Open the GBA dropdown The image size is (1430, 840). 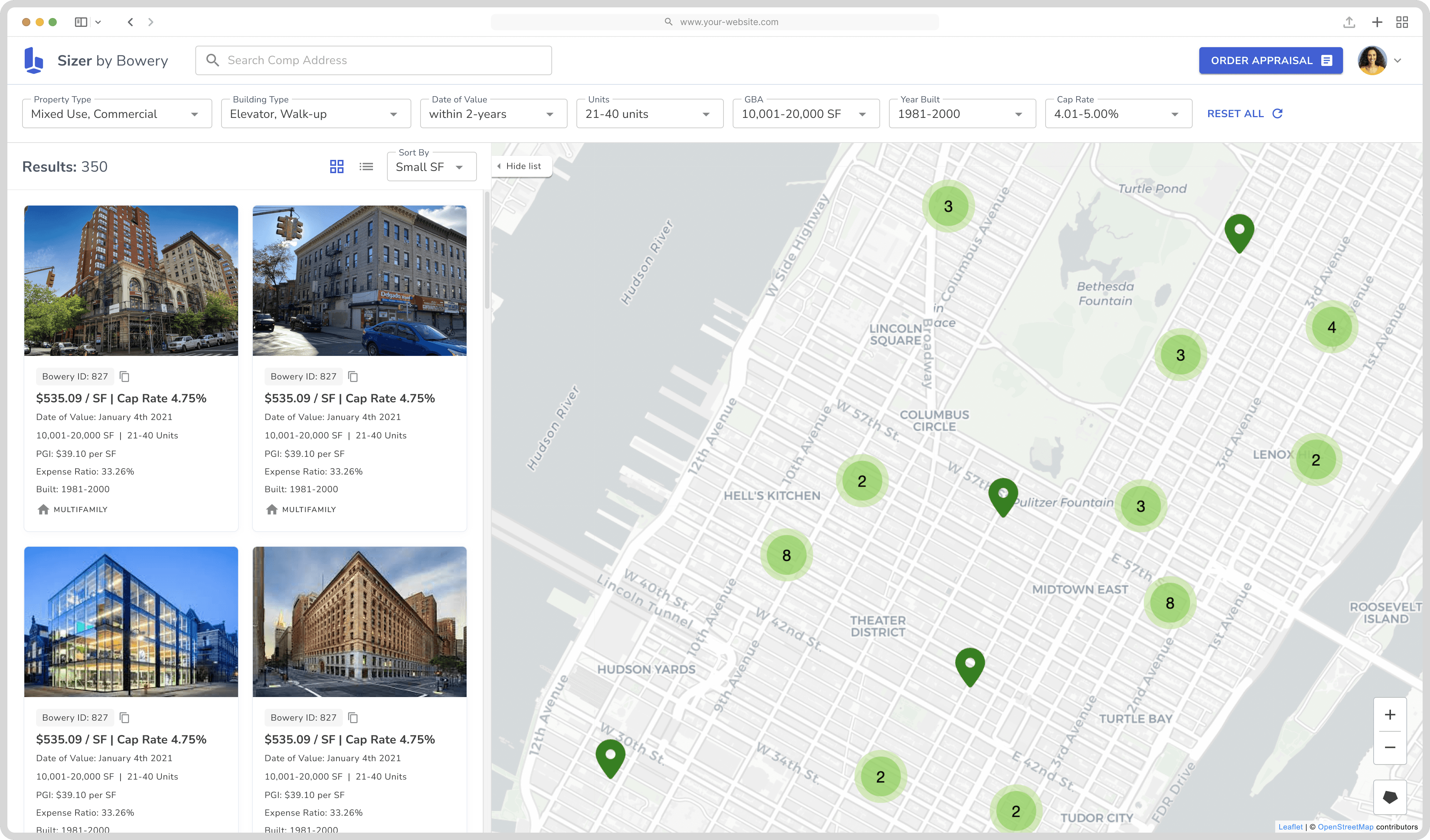pyautogui.click(x=806, y=113)
